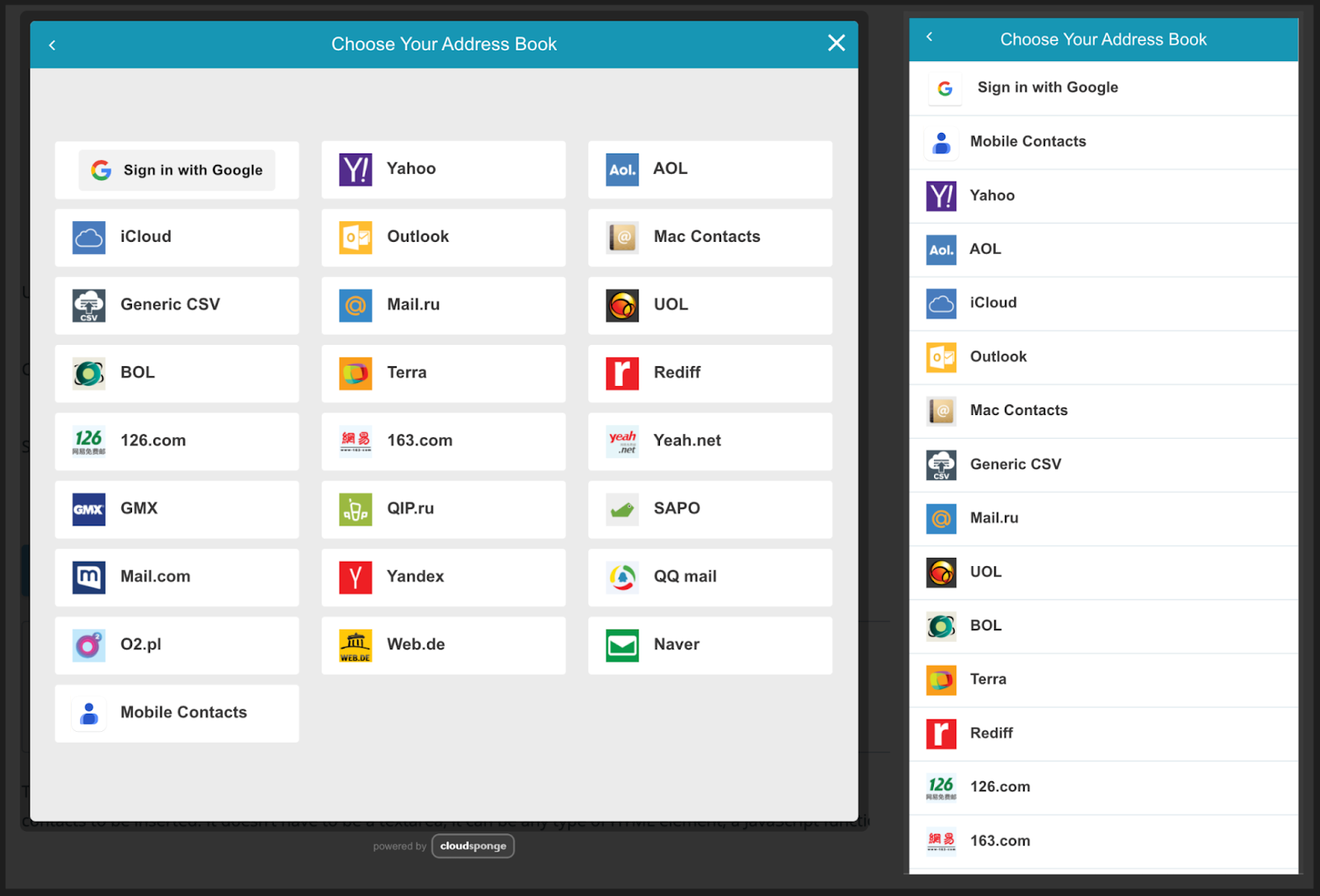The height and width of the screenshot is (896, 1320).
Task: Click the Naver envelope icon
Action: coord(622,645)
